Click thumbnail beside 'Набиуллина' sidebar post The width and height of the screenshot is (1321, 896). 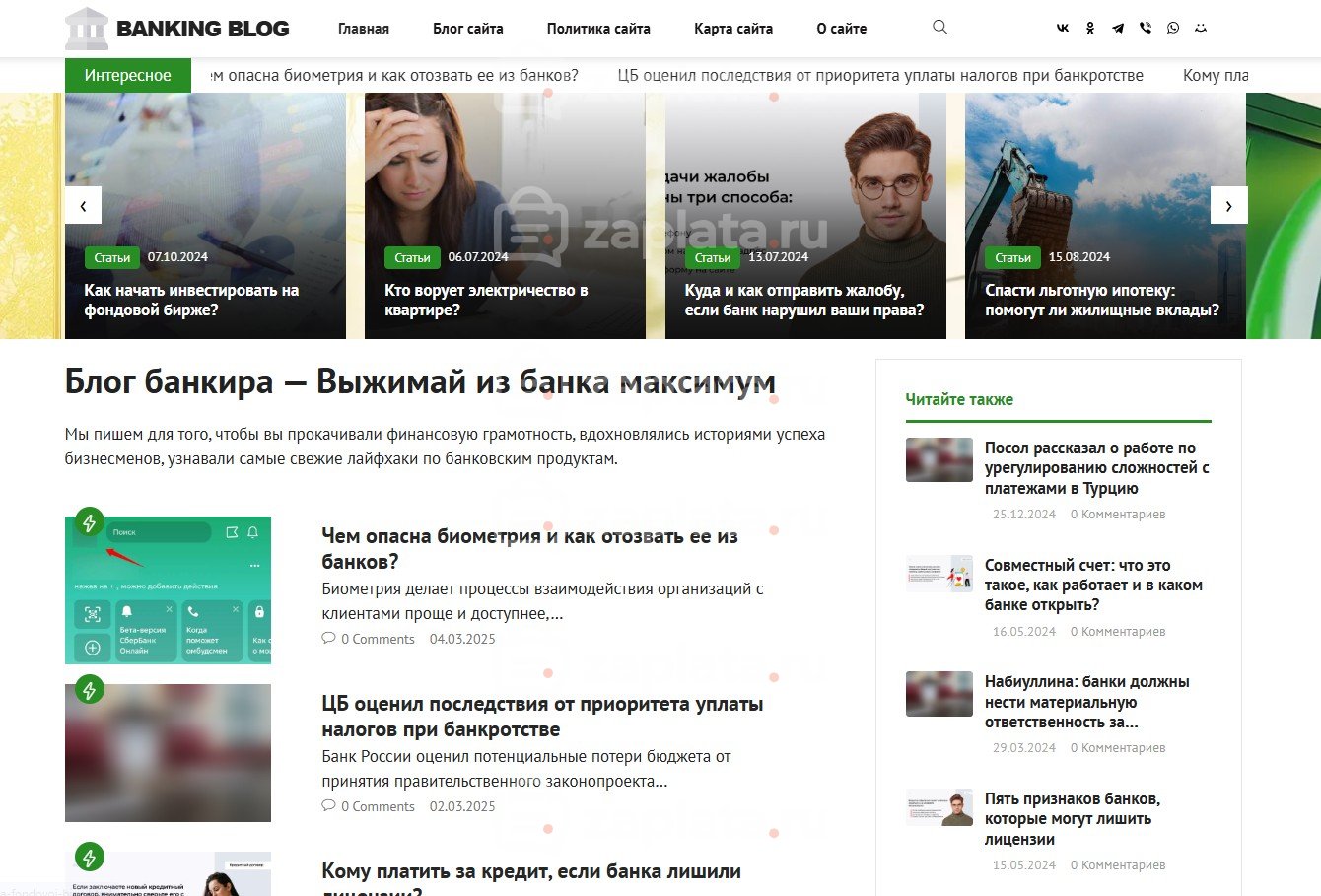[939, 694]
